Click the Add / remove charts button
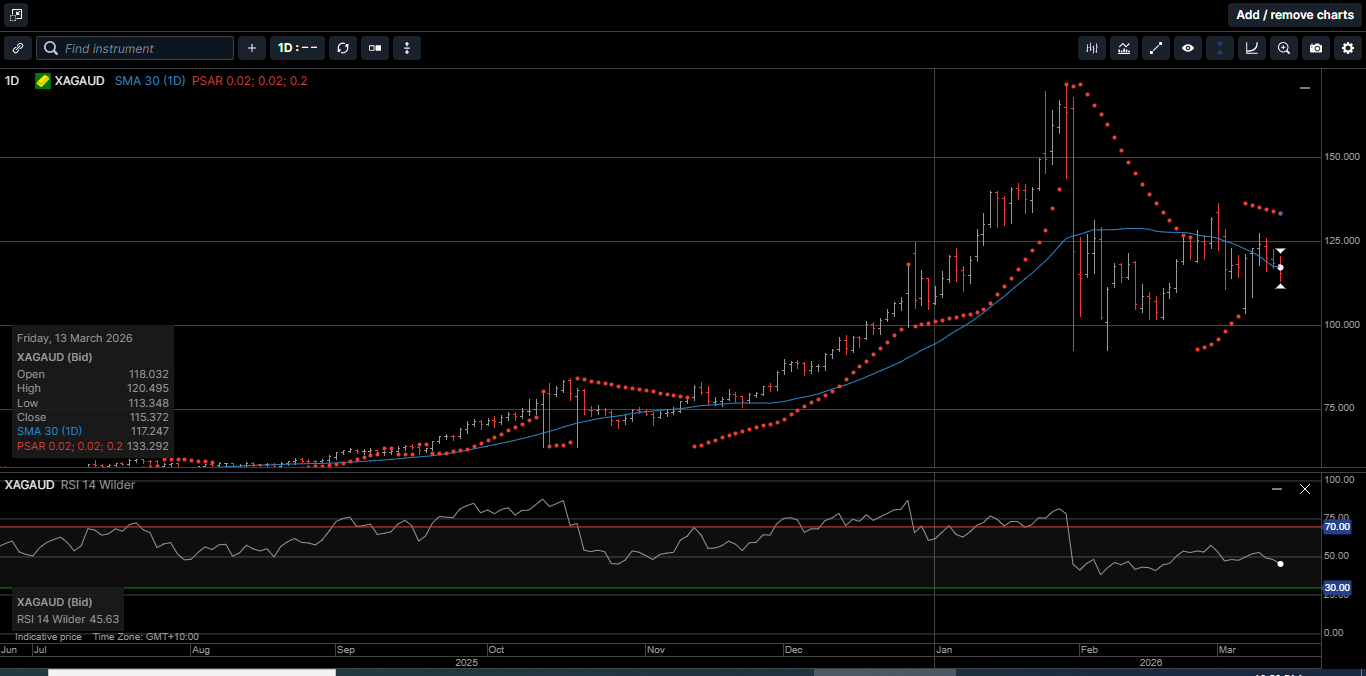 click(x=1294, y=15)
